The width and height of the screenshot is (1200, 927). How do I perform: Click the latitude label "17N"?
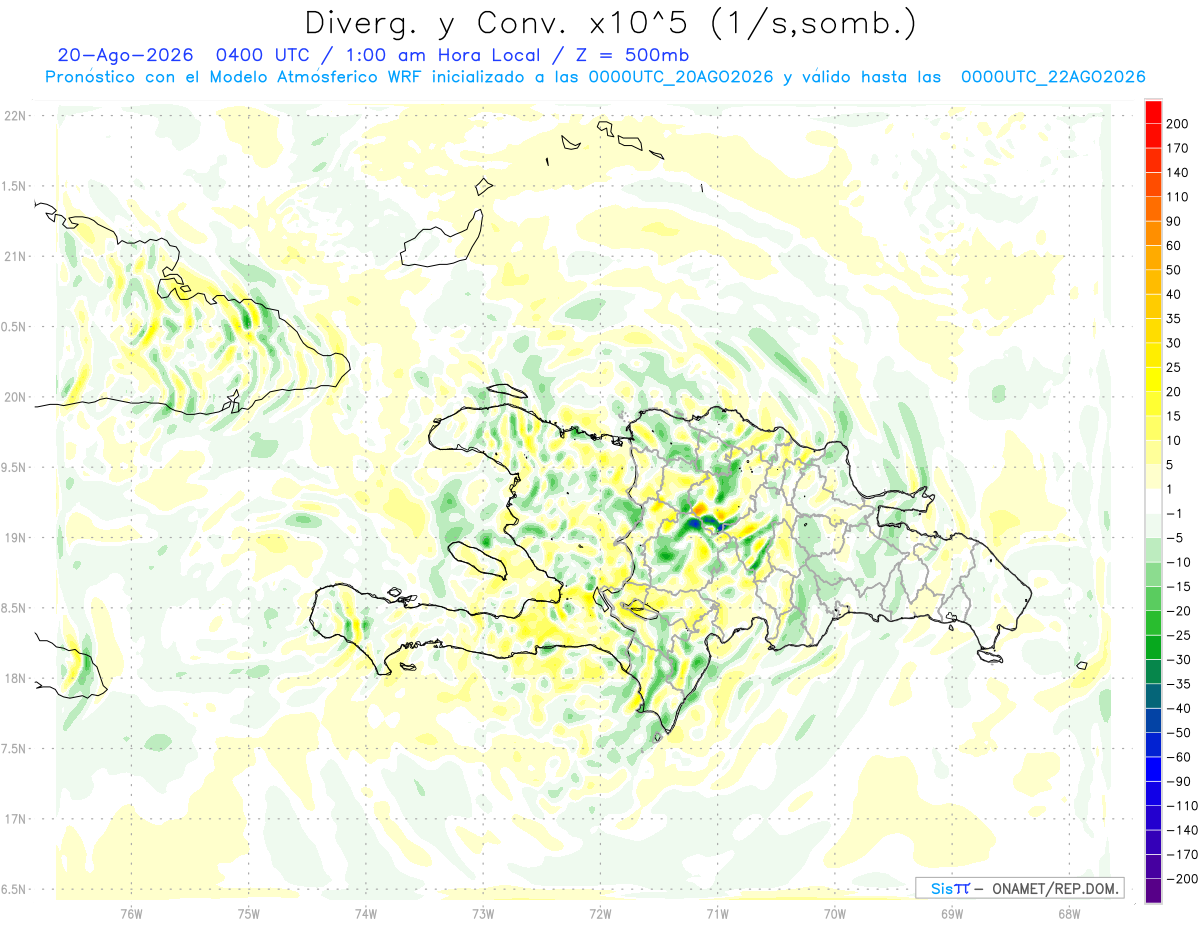(x=13, y=820)
